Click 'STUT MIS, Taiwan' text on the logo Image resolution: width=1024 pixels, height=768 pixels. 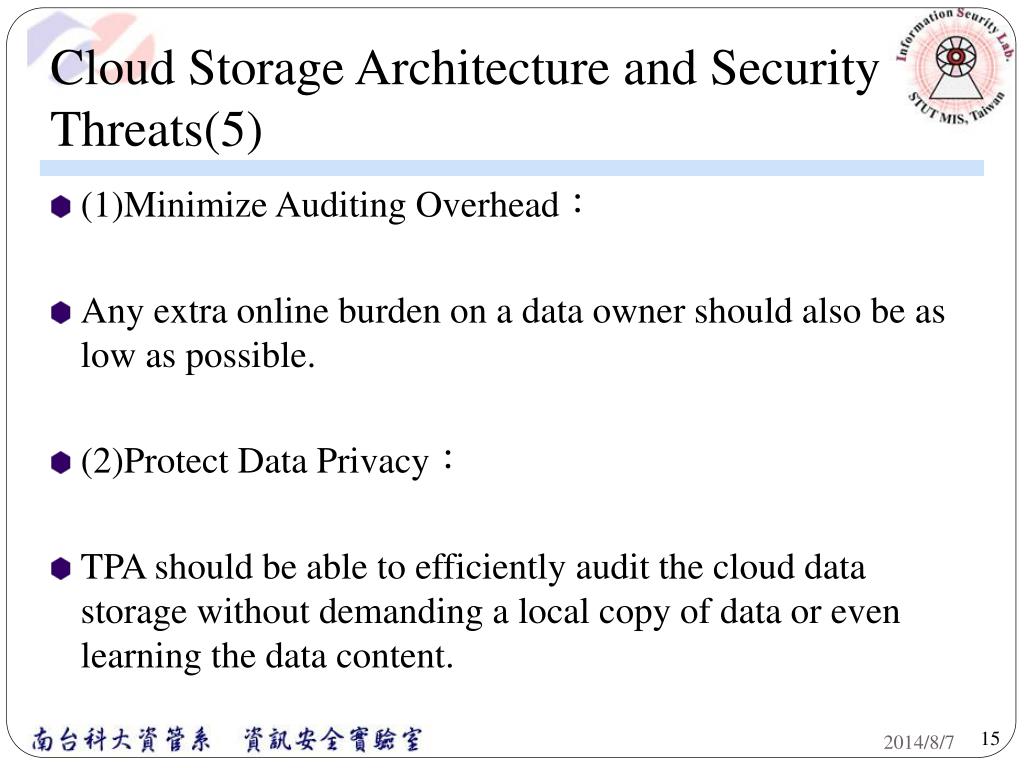pyautogui.click(x=956, y=108)
